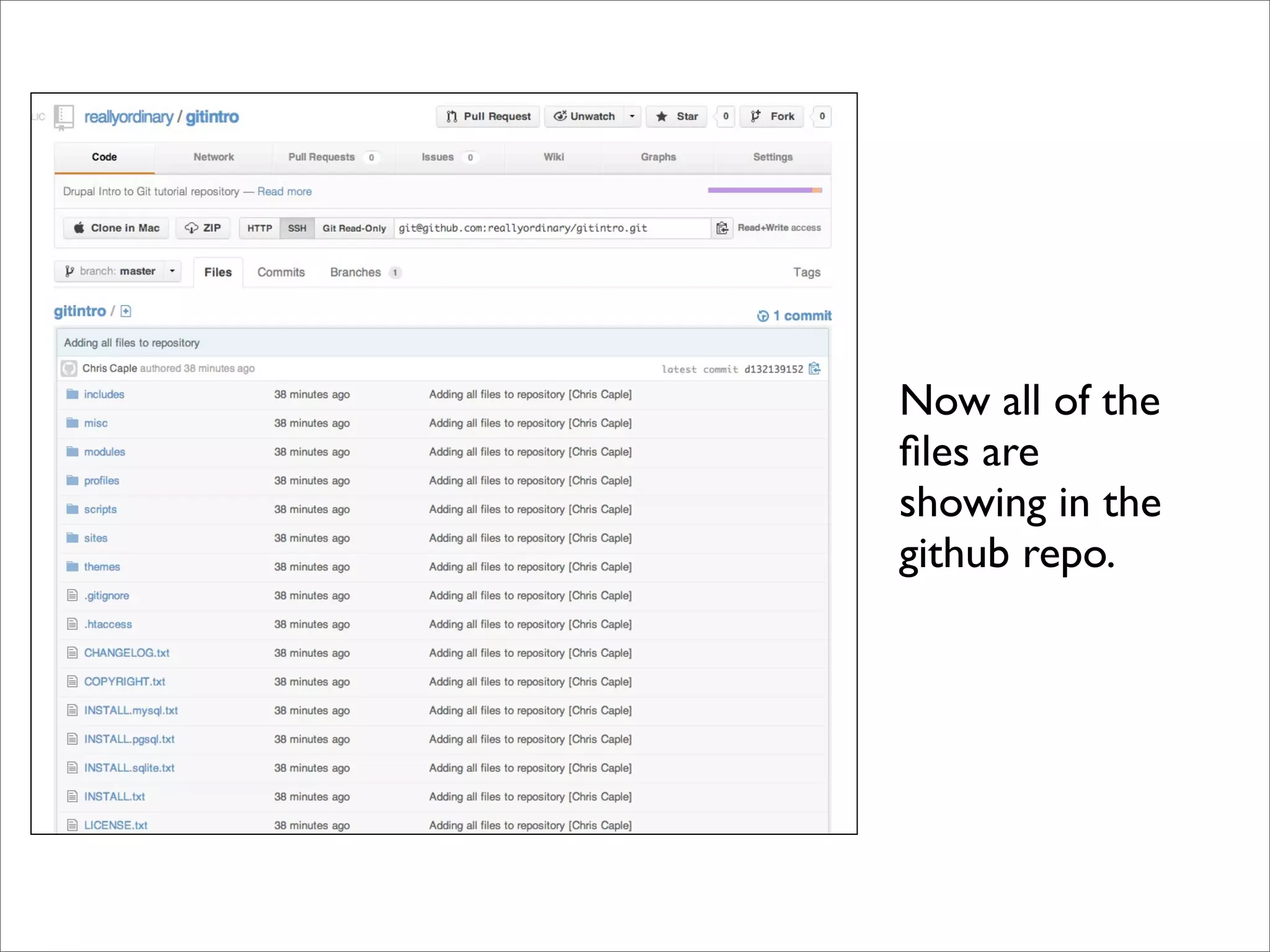Select HTTP clone protocol
This screenshot has height=952, width=1270.
[259, 228]
